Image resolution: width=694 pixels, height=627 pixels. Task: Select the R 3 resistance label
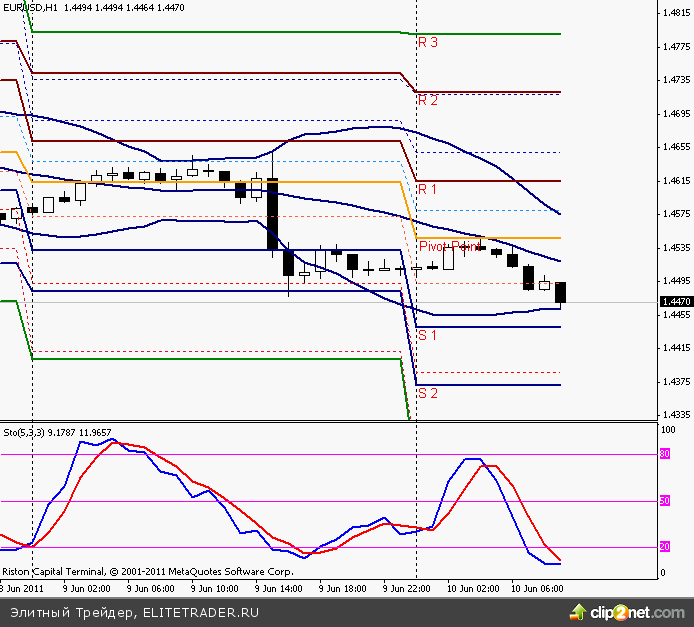(x=428, y=43)
